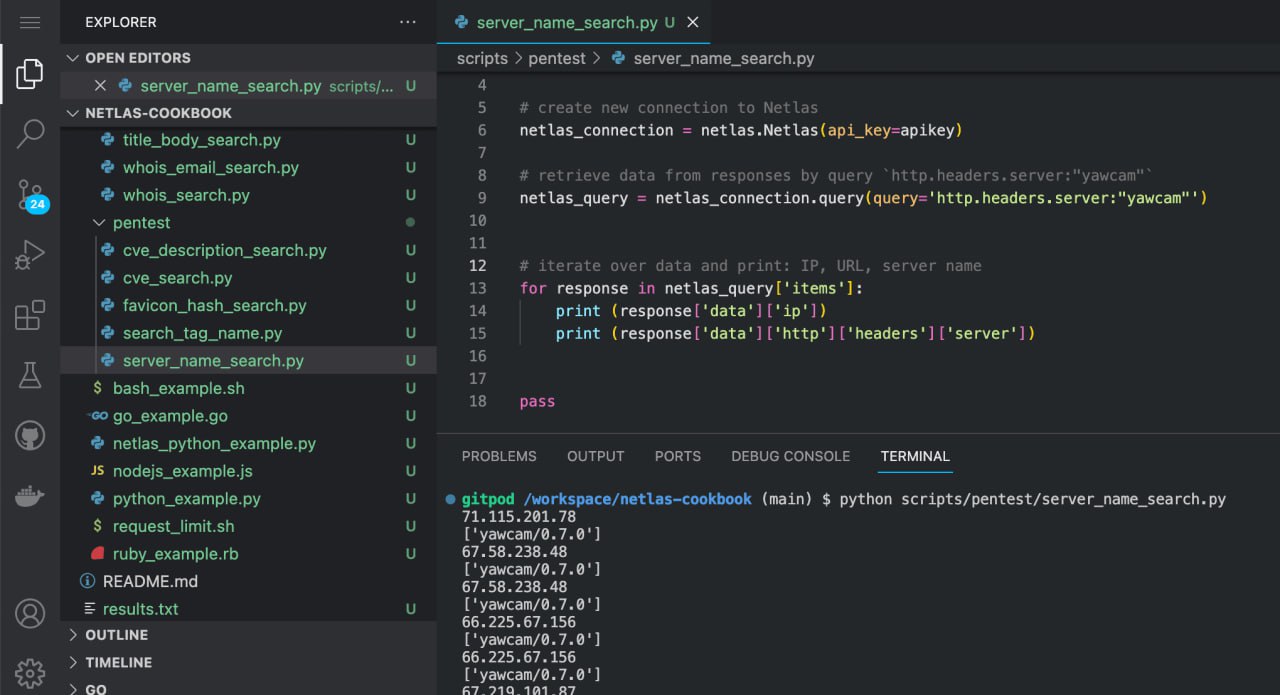Open title_body_search.py file
Viewport: 1280px width, 695px height.
pyautogui.click(x=248, y=140)
